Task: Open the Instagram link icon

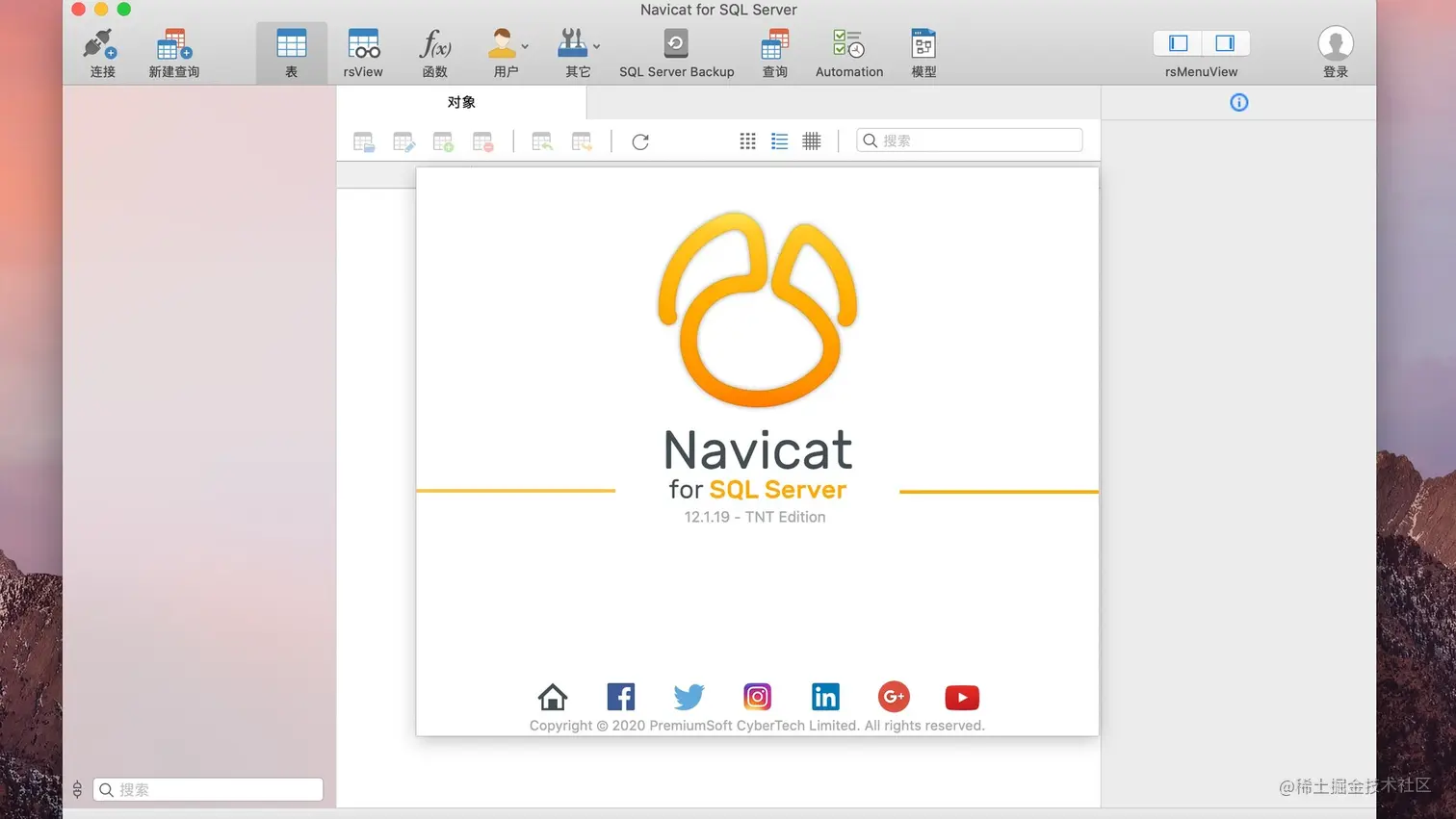Action: [758, 696]
